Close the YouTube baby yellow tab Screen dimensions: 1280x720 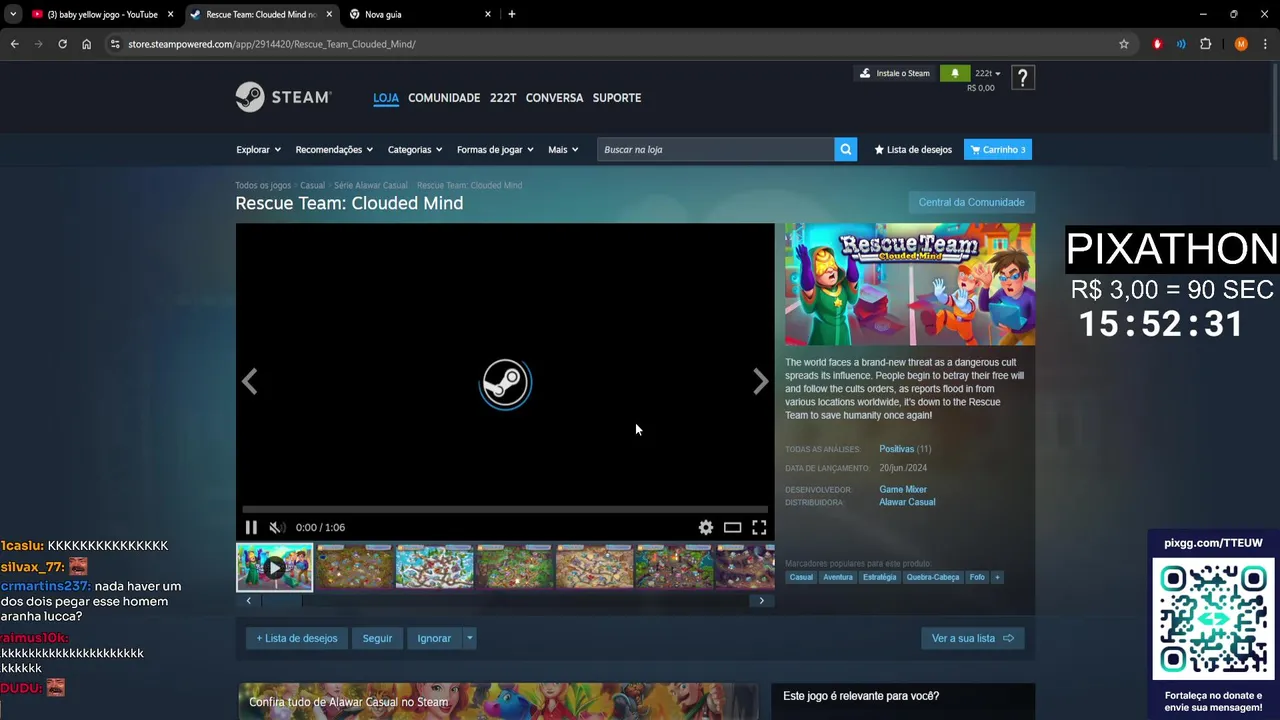click(x=170, y=14)
